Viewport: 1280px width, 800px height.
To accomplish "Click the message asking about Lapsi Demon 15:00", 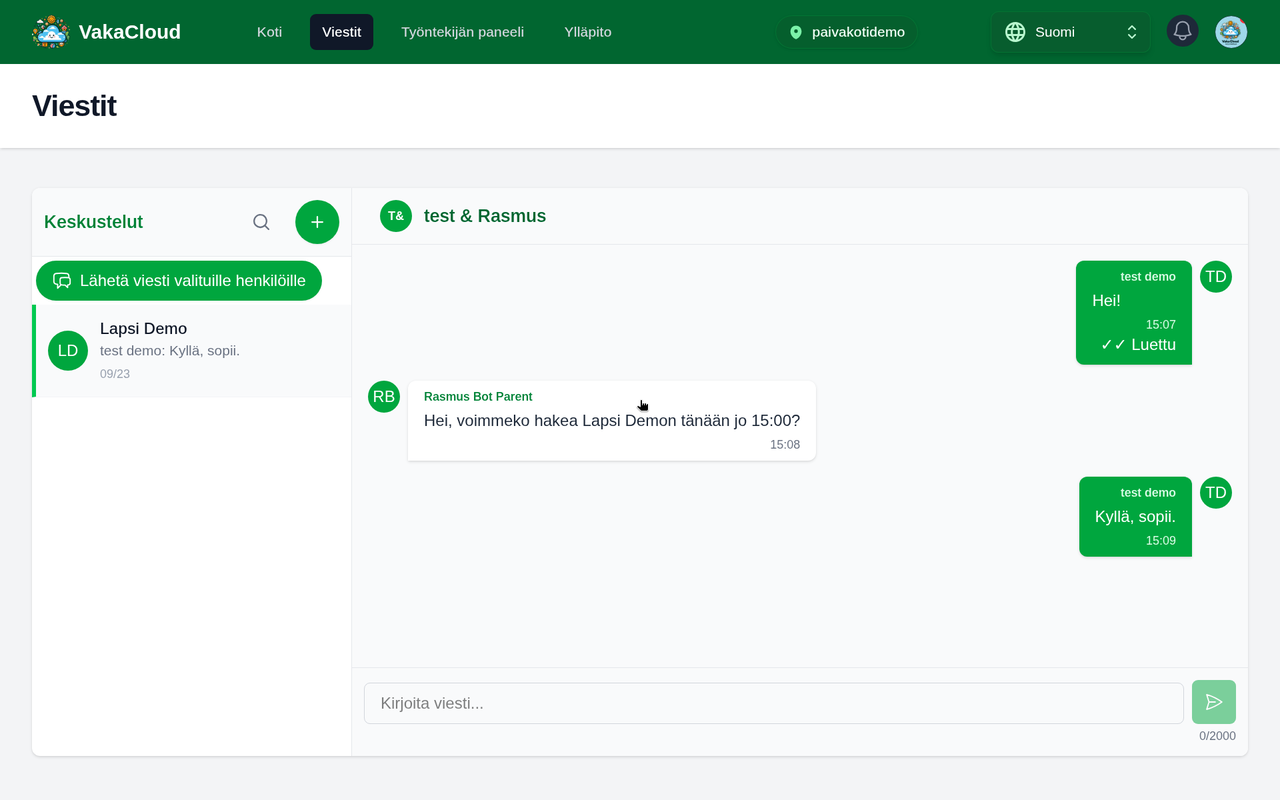I will pyautogui.click(x=612, y=421).
